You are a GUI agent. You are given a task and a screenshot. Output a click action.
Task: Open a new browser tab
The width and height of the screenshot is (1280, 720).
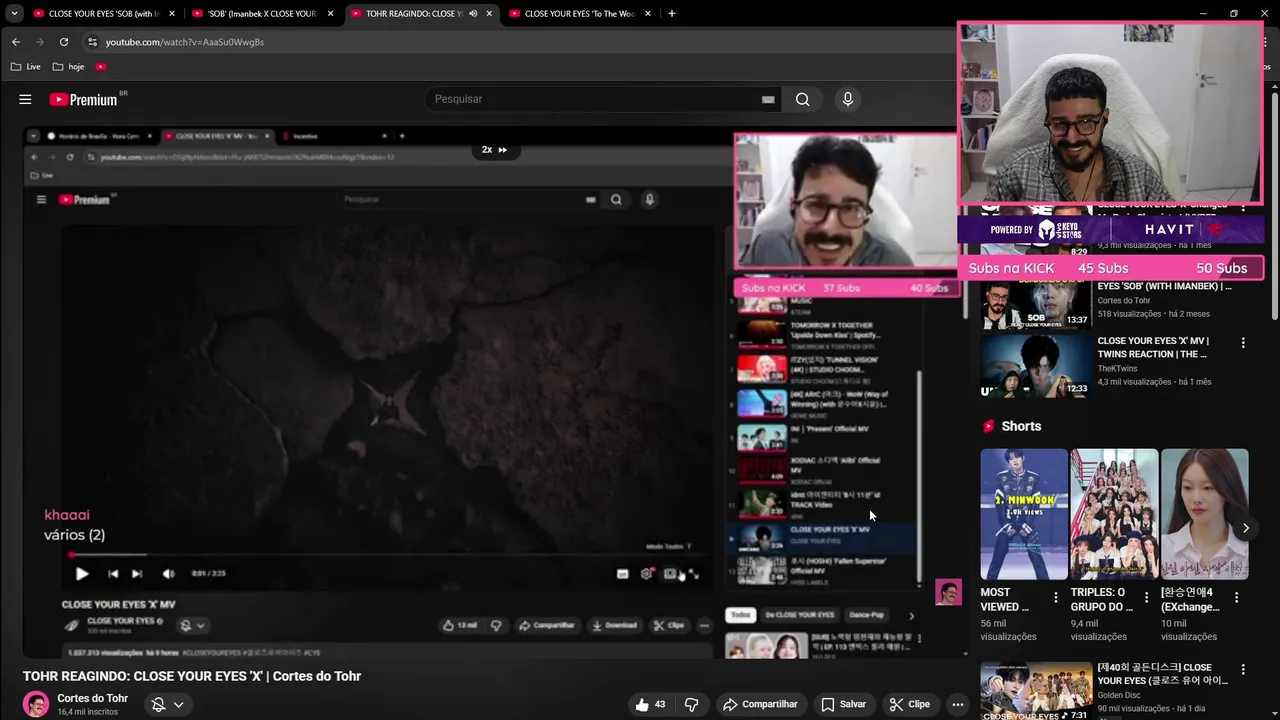click(671, 14)
